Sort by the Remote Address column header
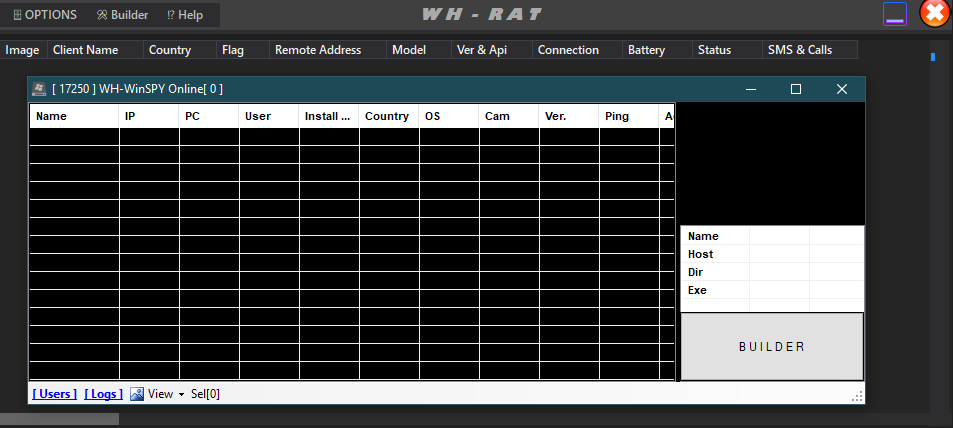Viewport: 953px width, 428px height. pyautogui.click(x=317, y=50)
